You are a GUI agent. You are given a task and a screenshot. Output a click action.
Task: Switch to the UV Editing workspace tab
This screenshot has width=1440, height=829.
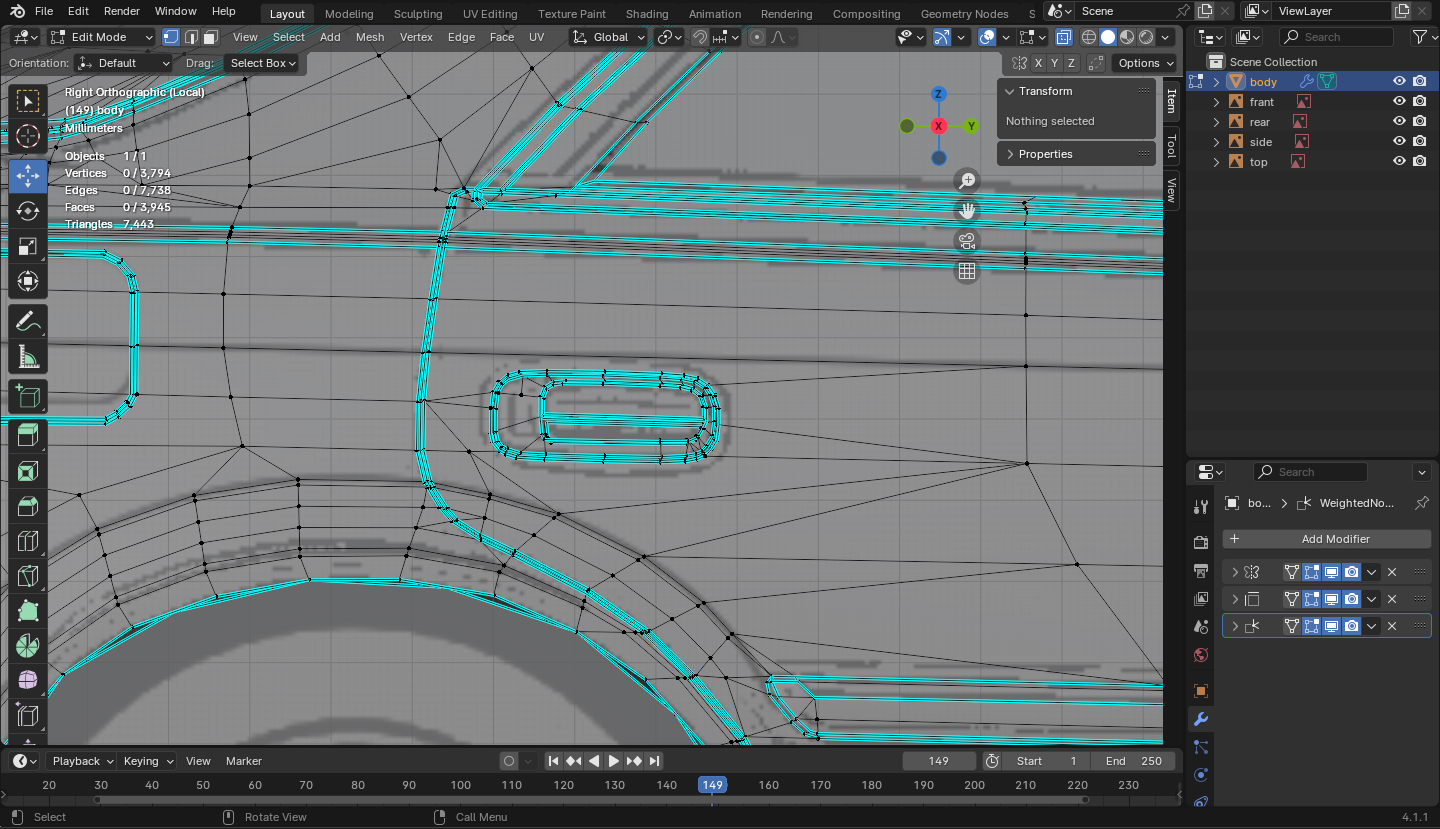(490, 14)
